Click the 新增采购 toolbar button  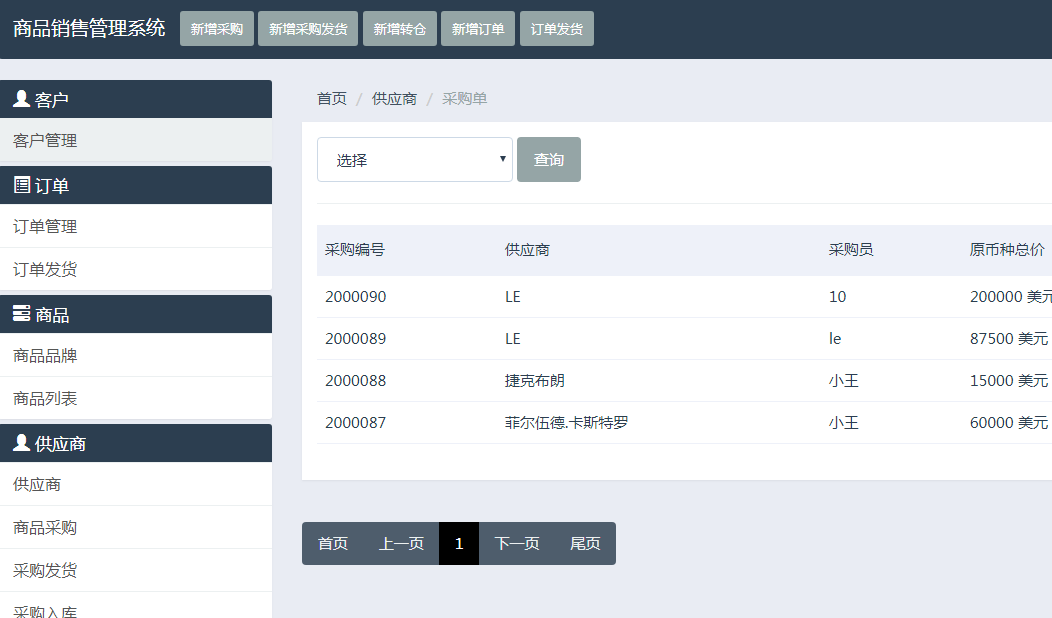pos(217,29)
